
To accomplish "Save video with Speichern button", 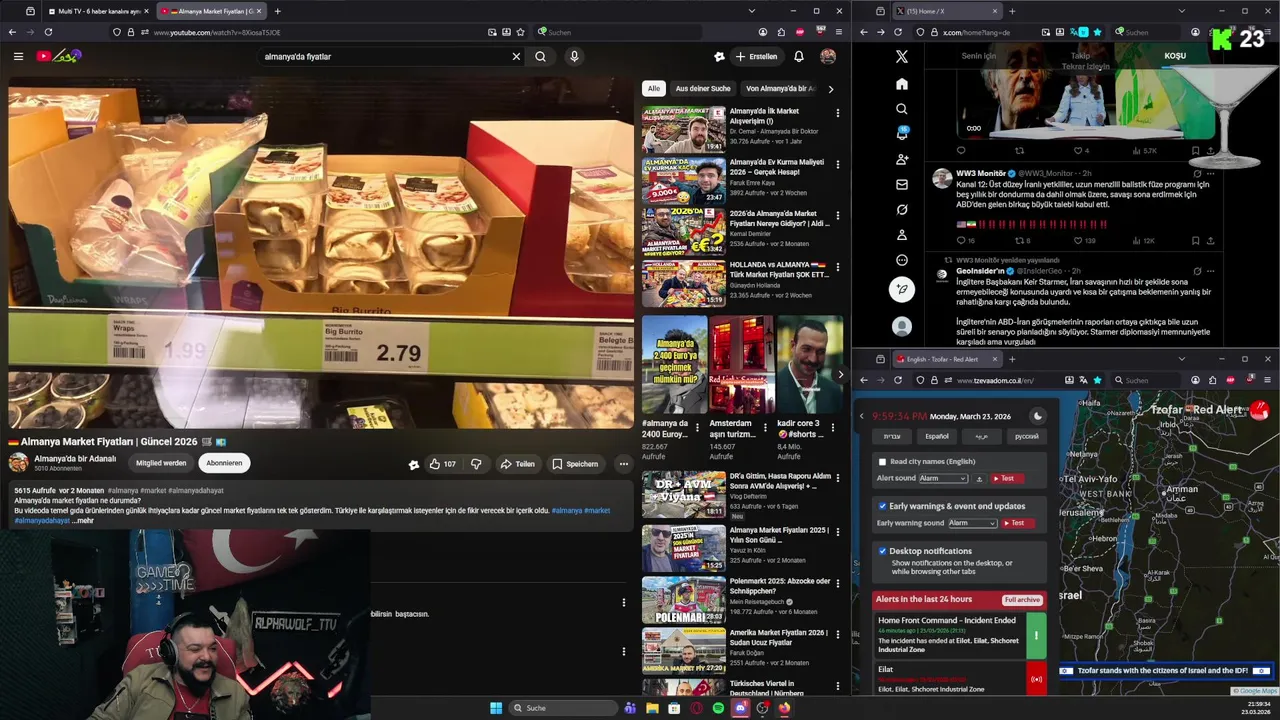I will pyautogui.click(x=575, y=464).
